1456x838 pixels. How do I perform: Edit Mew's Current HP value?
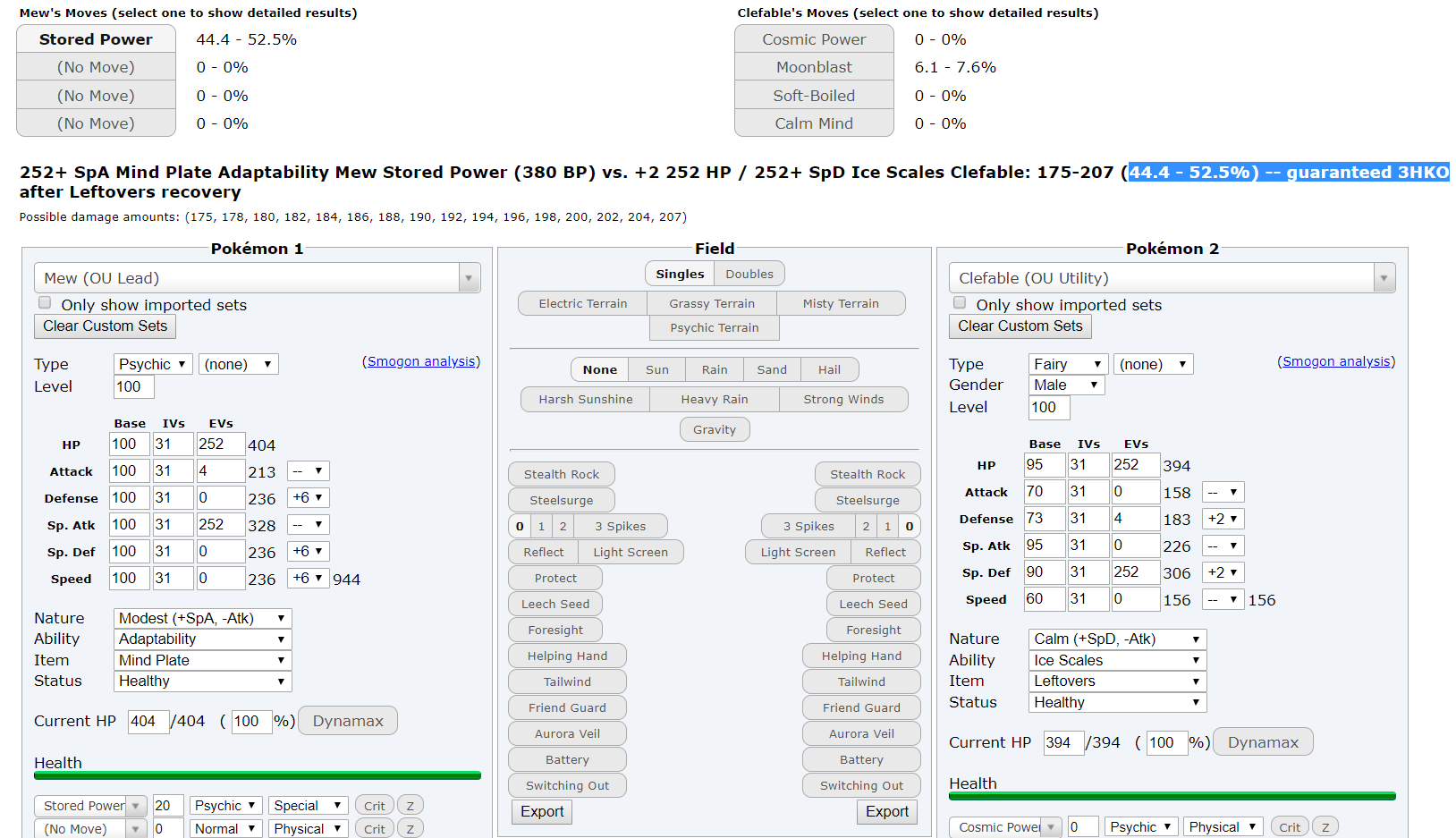[148, 721]
